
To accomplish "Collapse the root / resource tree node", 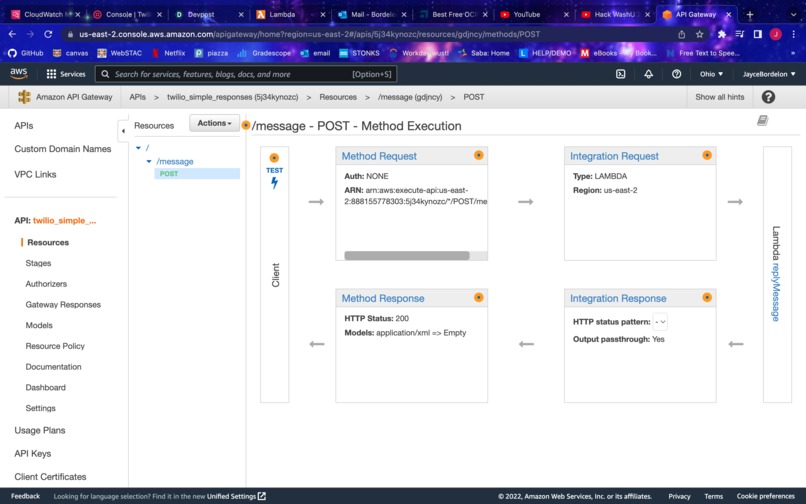I will click(x=138, y=148).
